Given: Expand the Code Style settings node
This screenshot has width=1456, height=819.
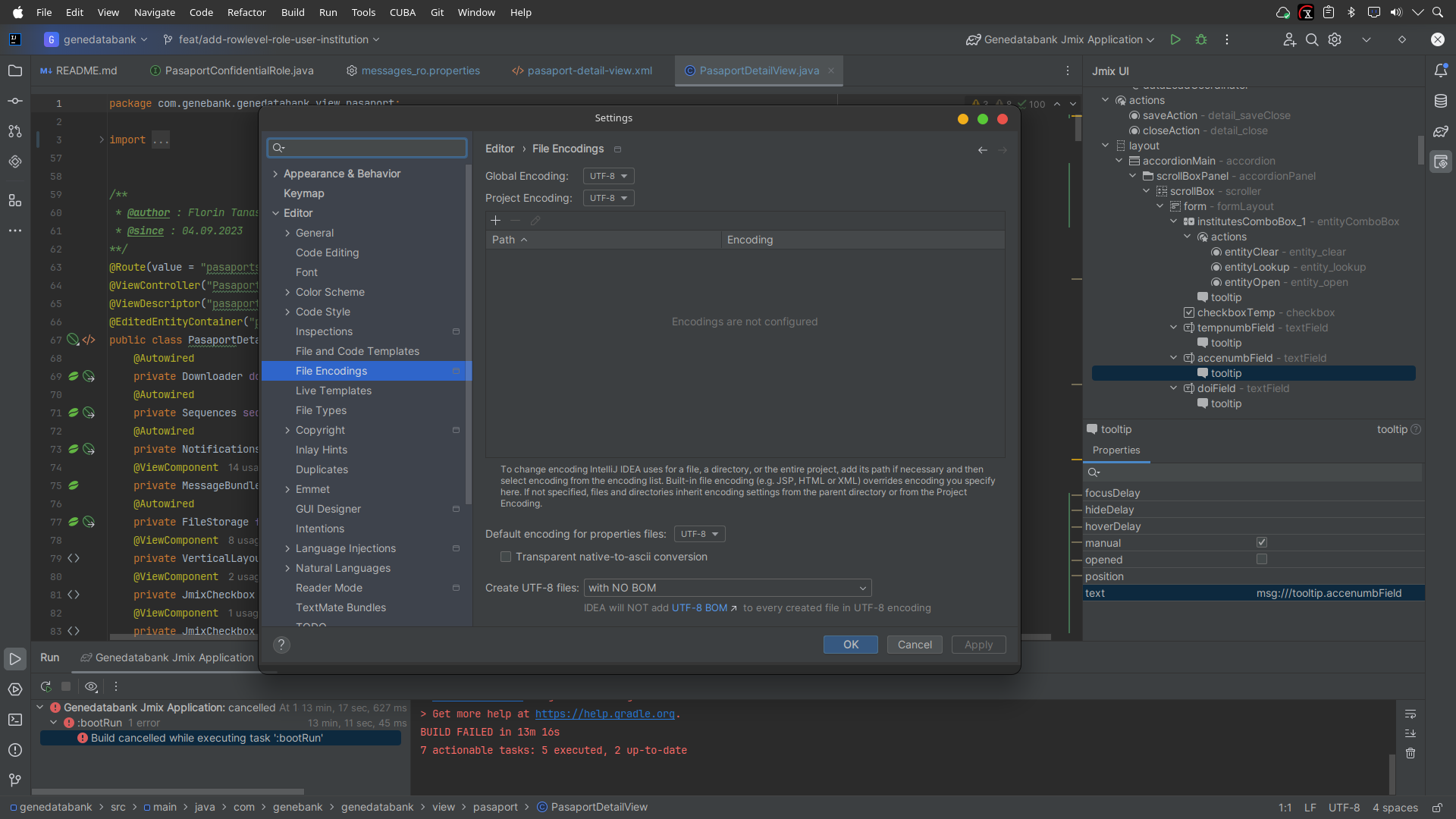Looking at the screenshot, I should click(287, 312).
